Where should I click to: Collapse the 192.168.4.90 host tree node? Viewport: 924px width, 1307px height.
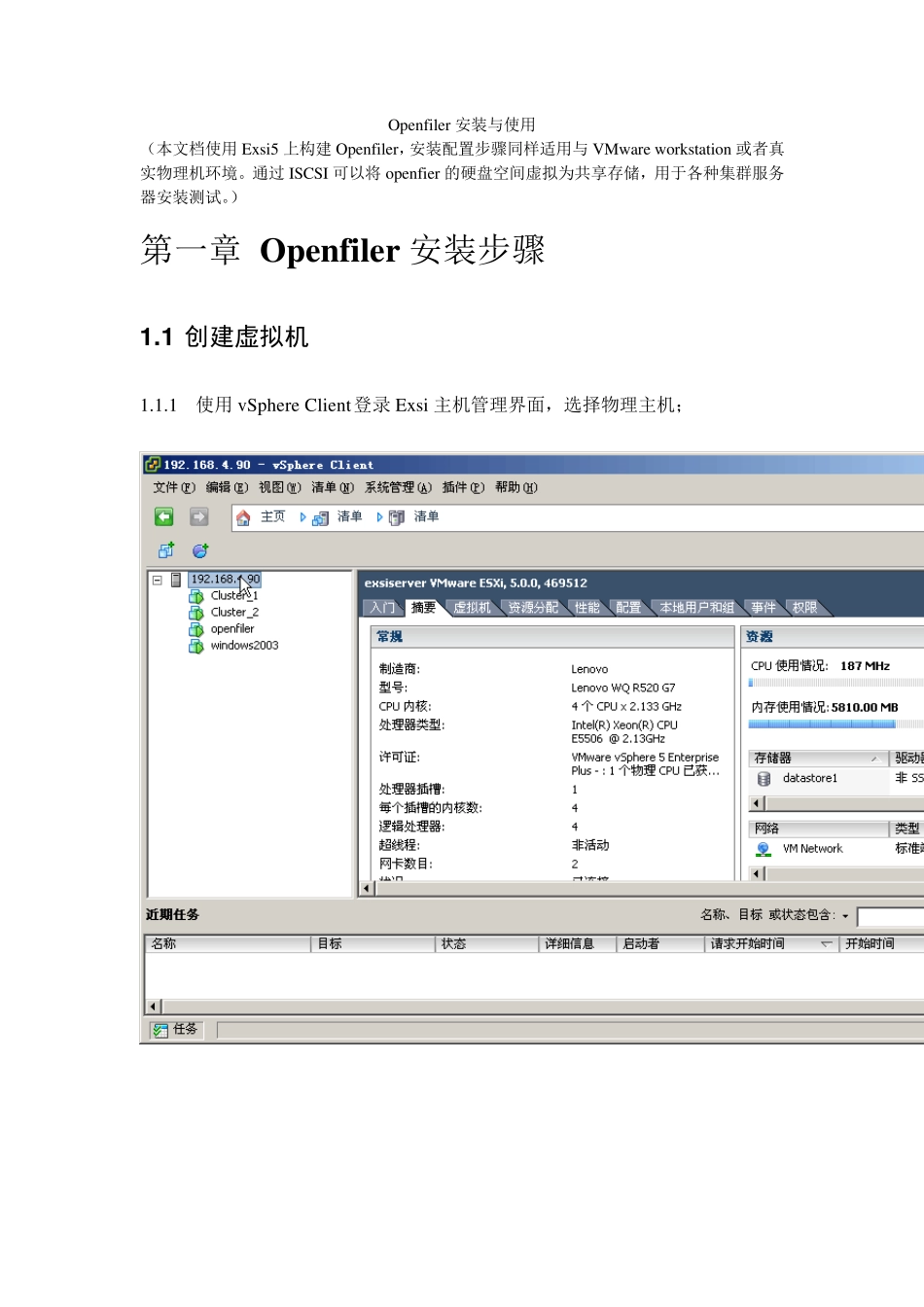point(157,580)
